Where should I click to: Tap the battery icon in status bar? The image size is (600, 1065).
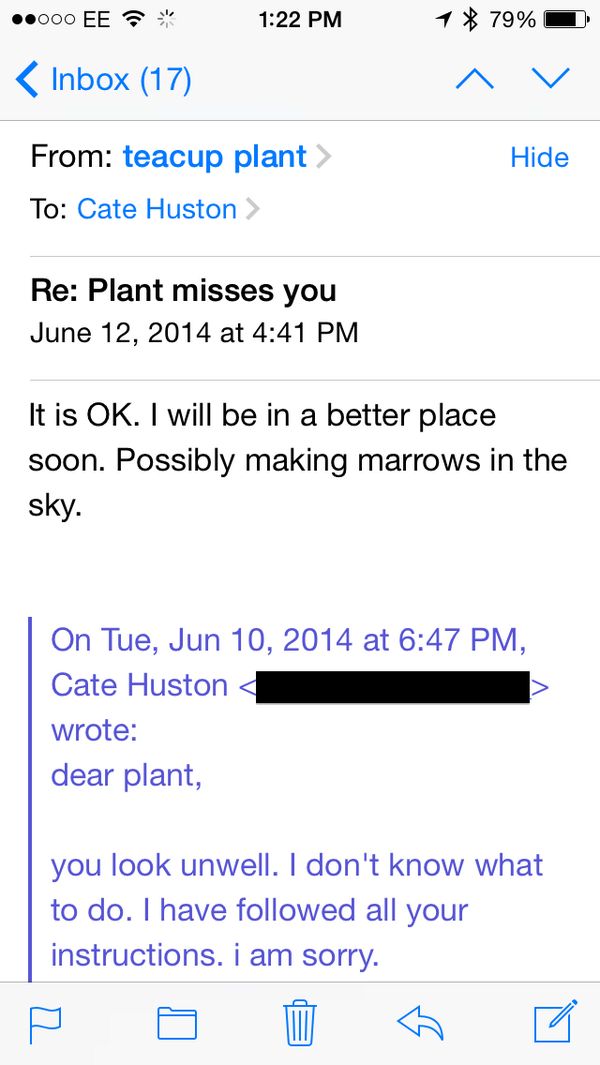565,19
